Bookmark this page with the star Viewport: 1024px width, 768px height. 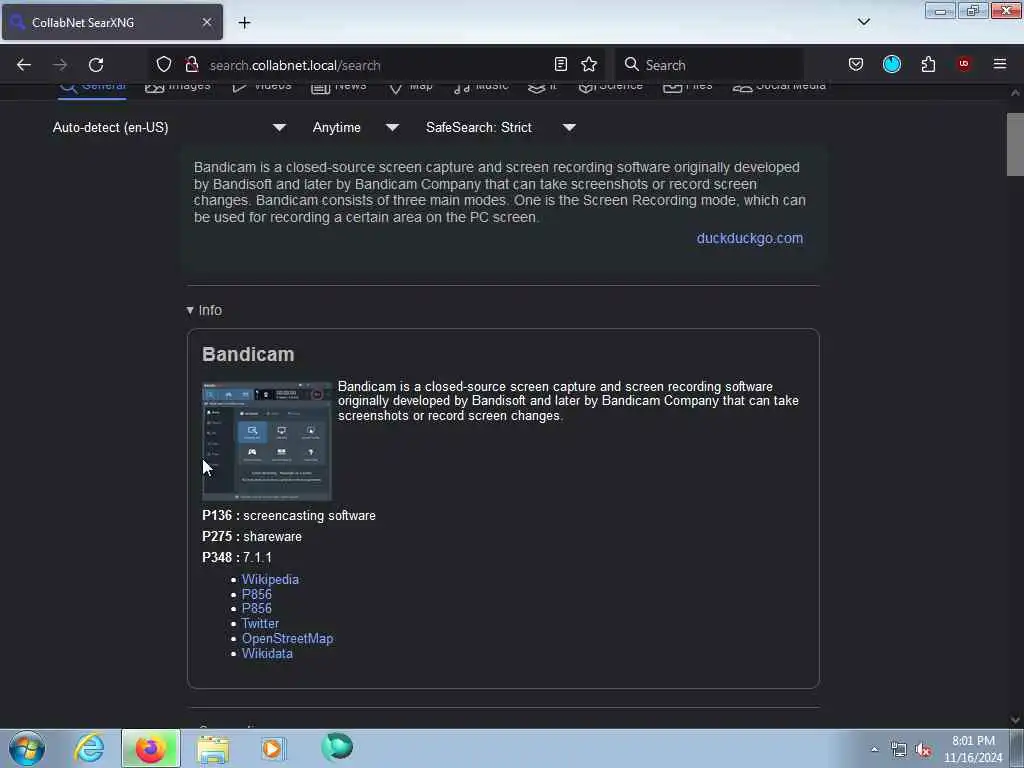[589, 64]
